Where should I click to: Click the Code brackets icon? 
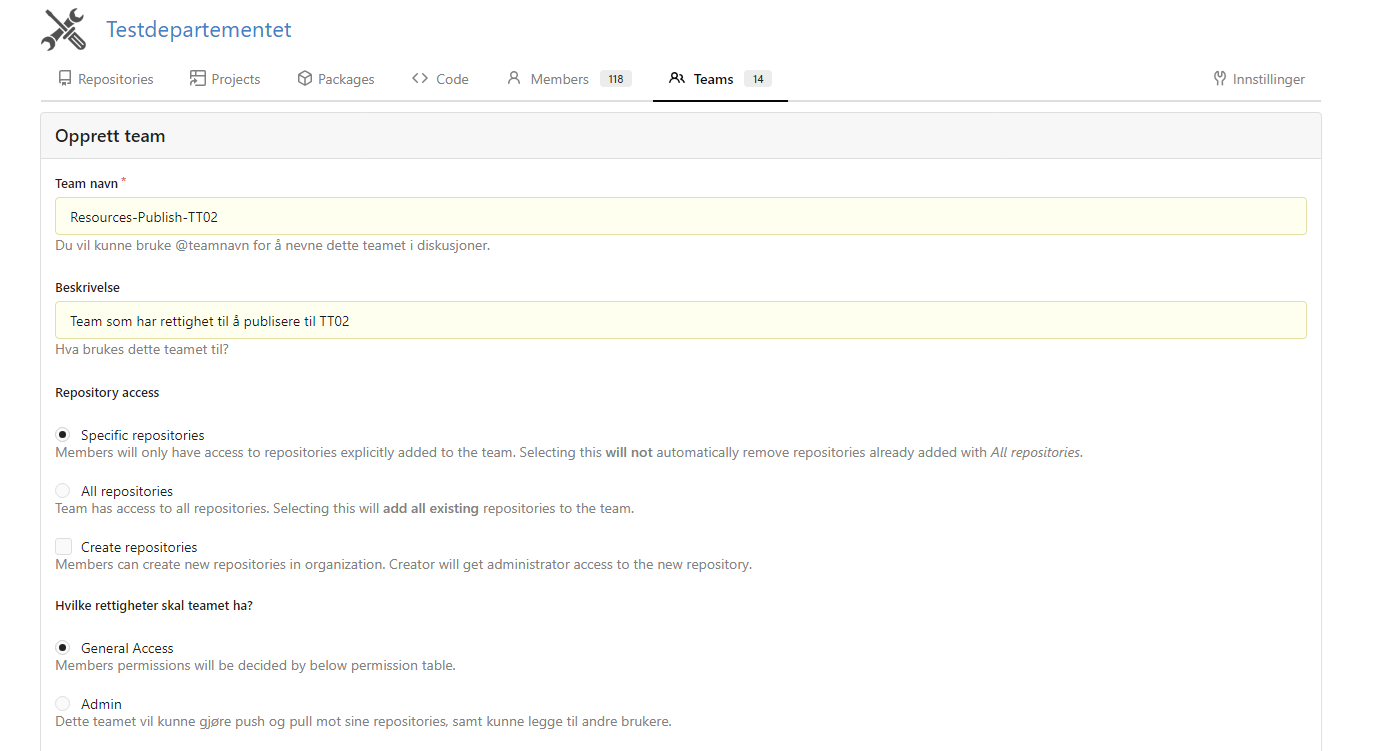pyautogui.click(x=420, y=79)
